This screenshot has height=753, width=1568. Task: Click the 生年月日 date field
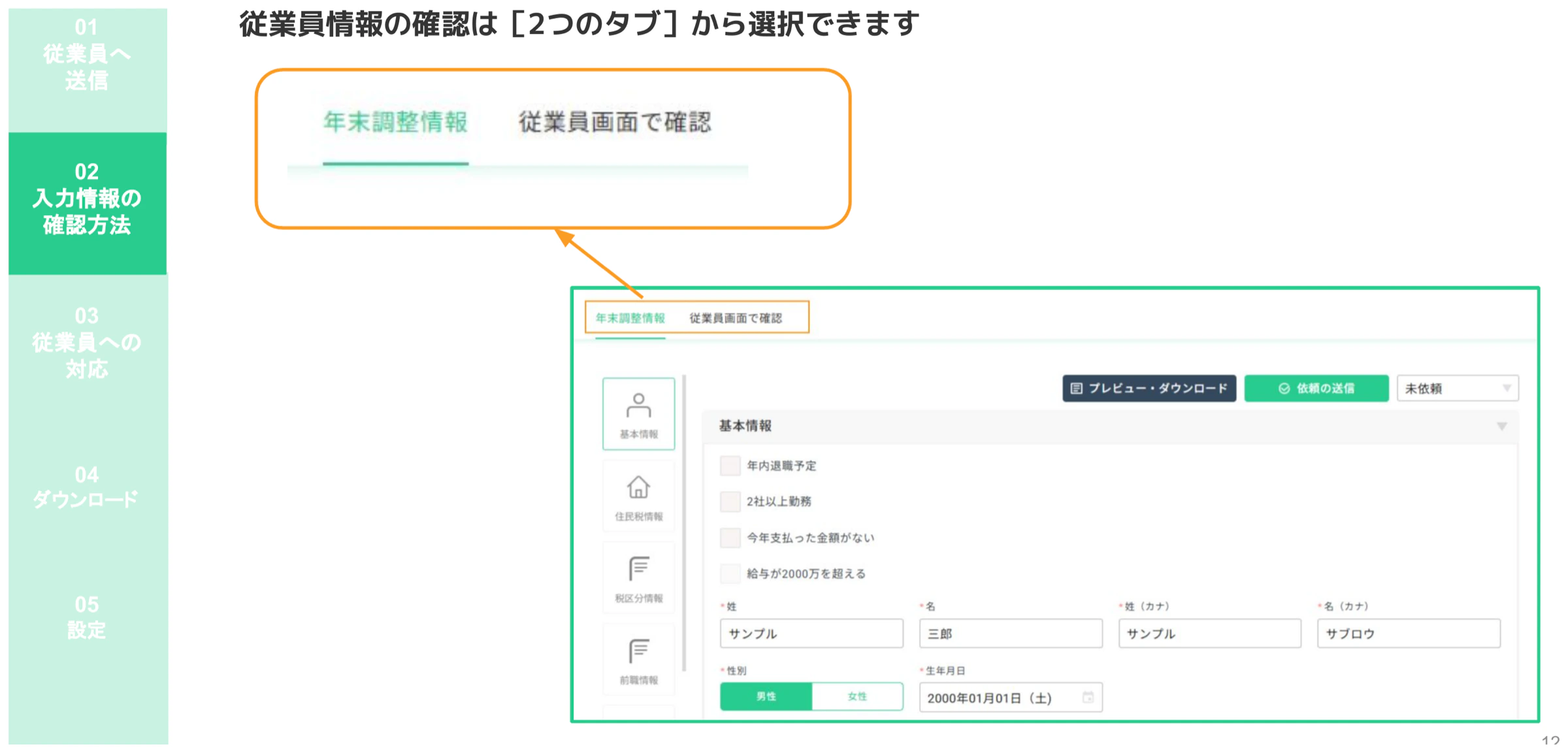[x=1011, y=697]
